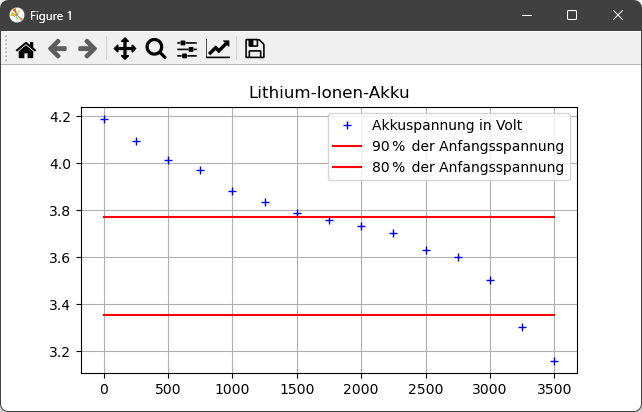Reset the plot to original view with Home
Viewport: 642px width, 412px height.
pyautogui.click(x=26, y=49)
